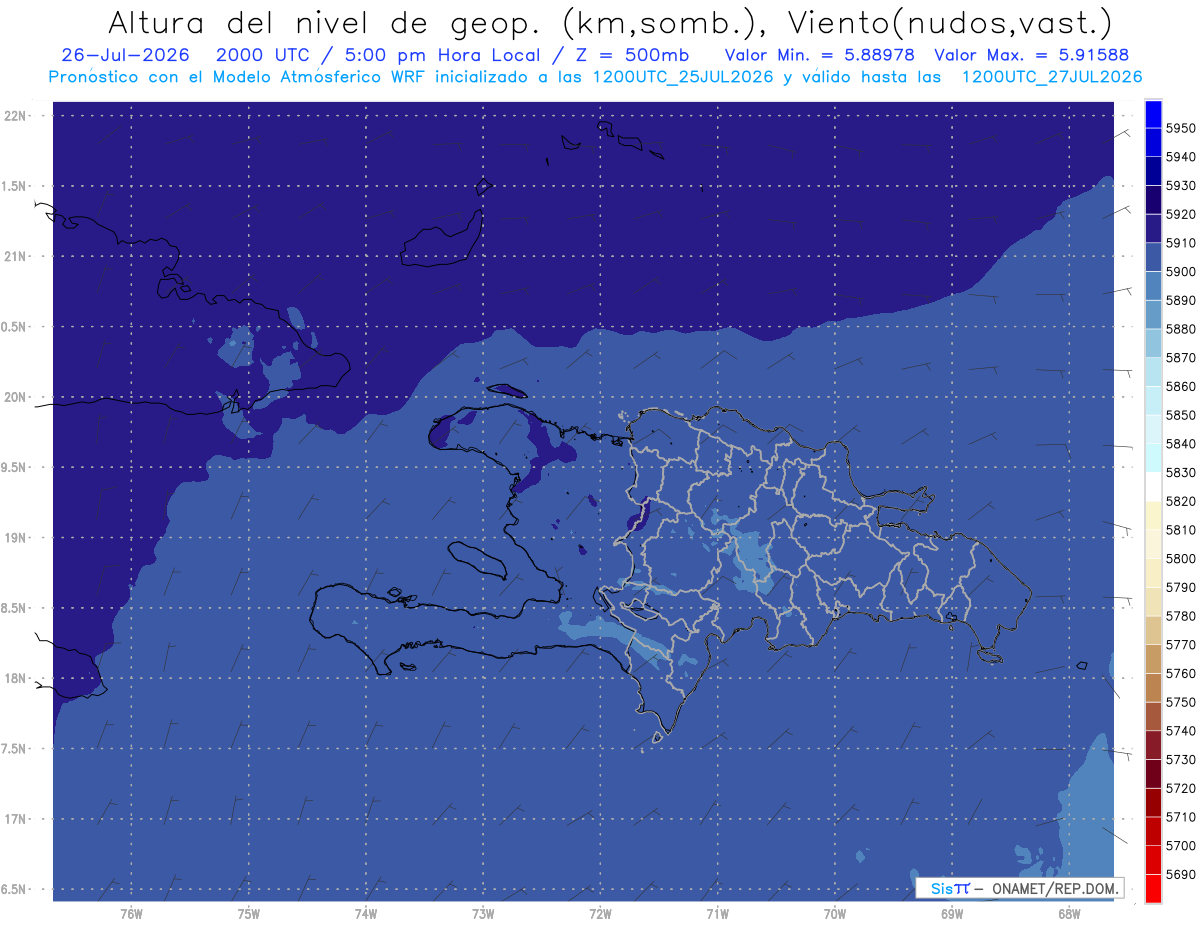Screen dimensions: 1200x927
Task: Click the '76W' longitude label
Action: (x=131, y=914)
